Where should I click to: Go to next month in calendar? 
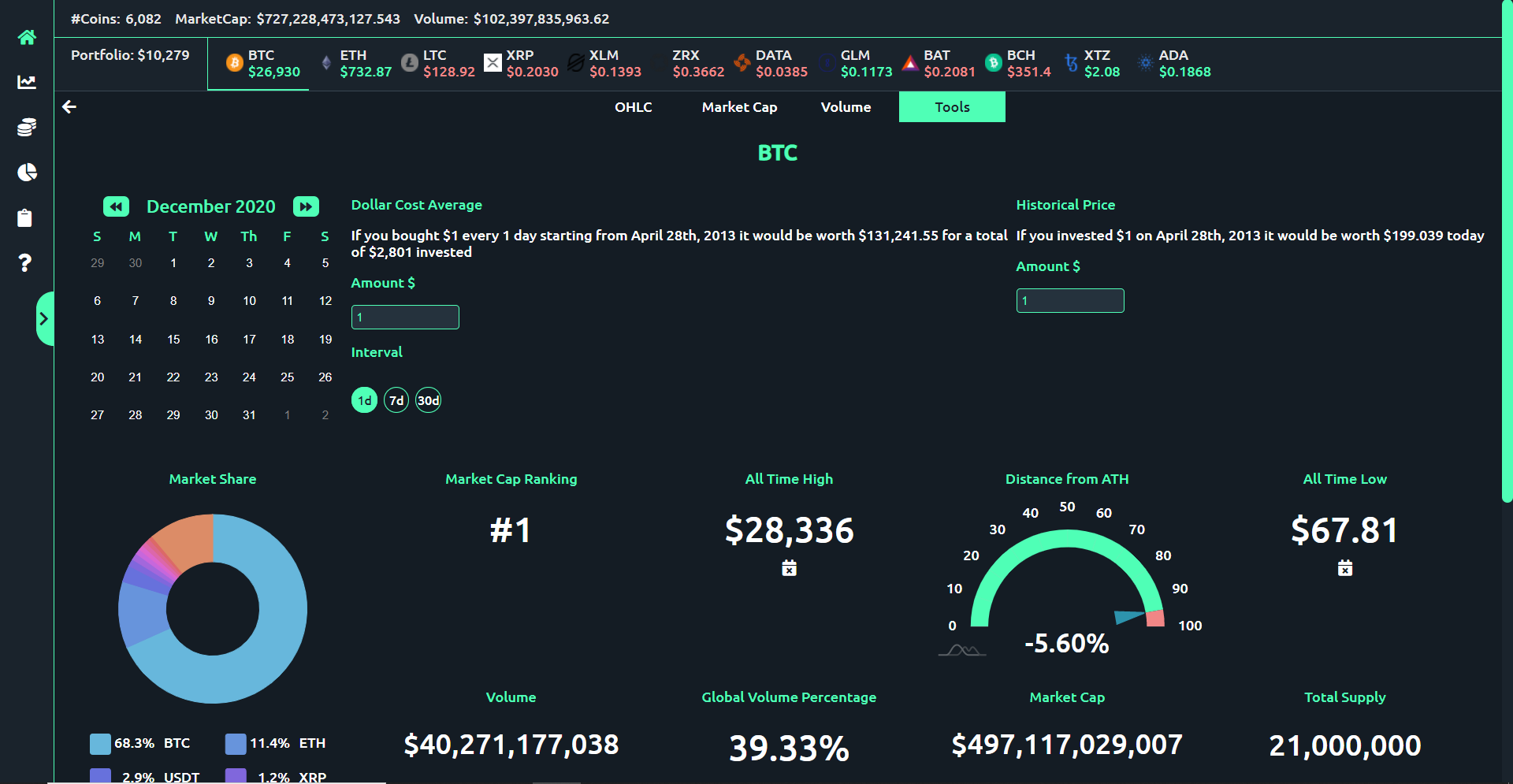(306, 206)
